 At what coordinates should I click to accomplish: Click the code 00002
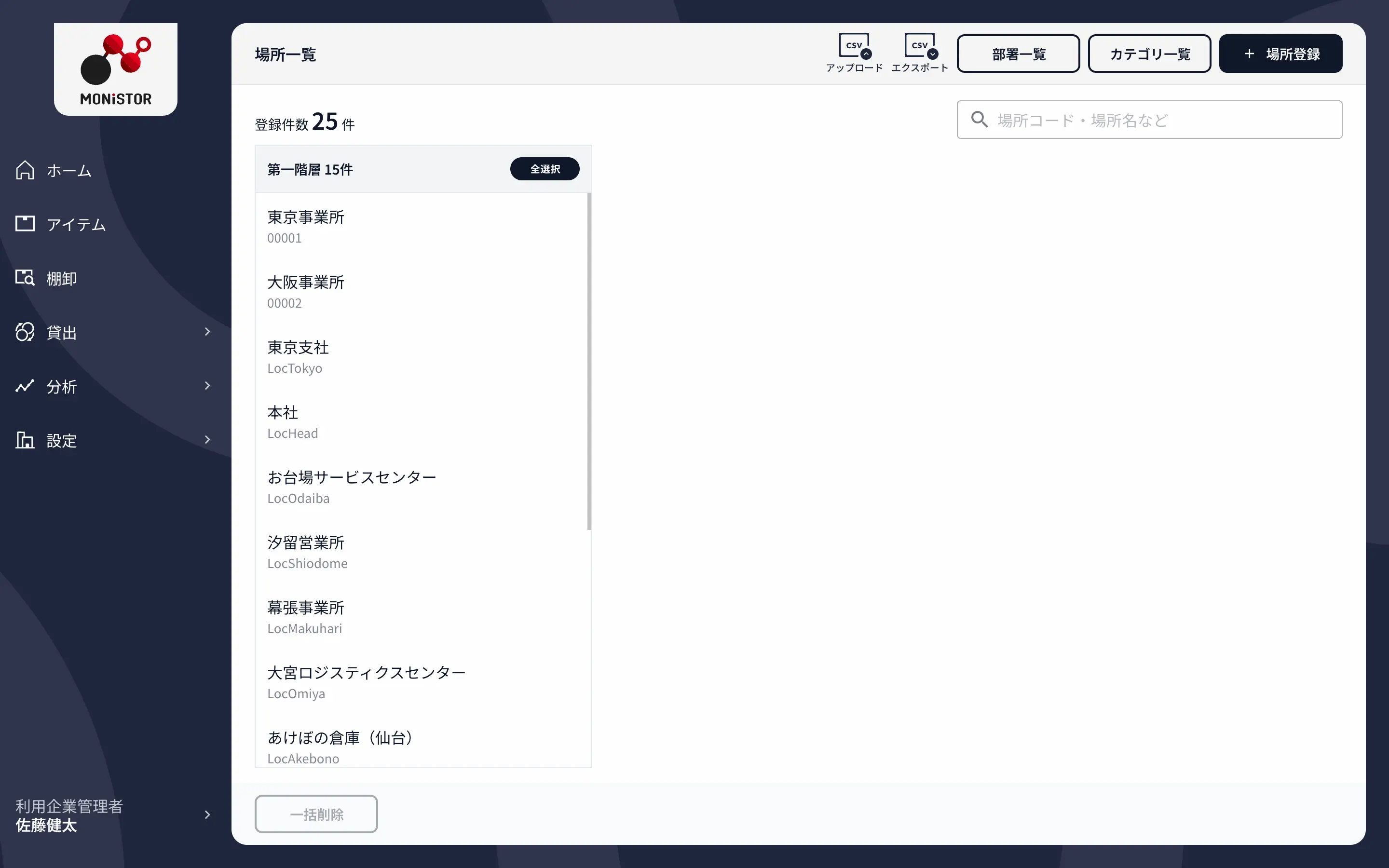pyautogui.click(x=284, y=303)
